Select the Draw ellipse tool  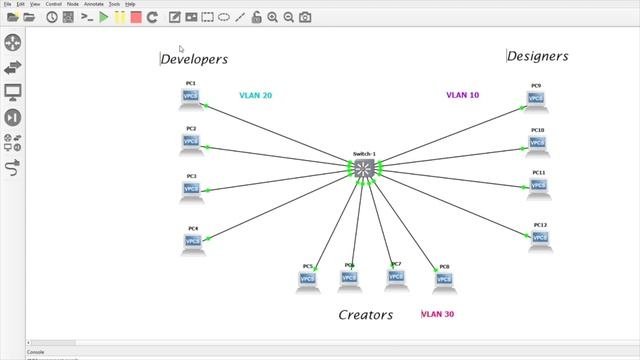(224, 17)
